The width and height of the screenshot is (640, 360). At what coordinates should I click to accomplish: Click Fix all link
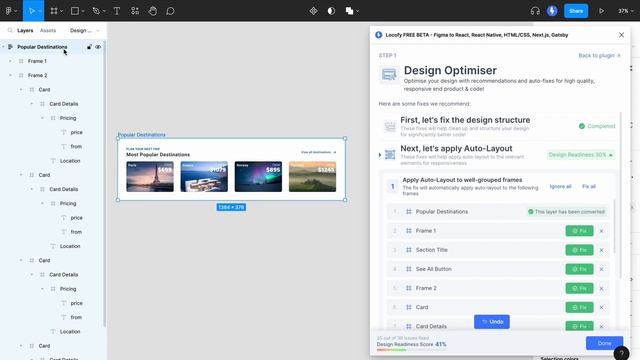point(589,187)
